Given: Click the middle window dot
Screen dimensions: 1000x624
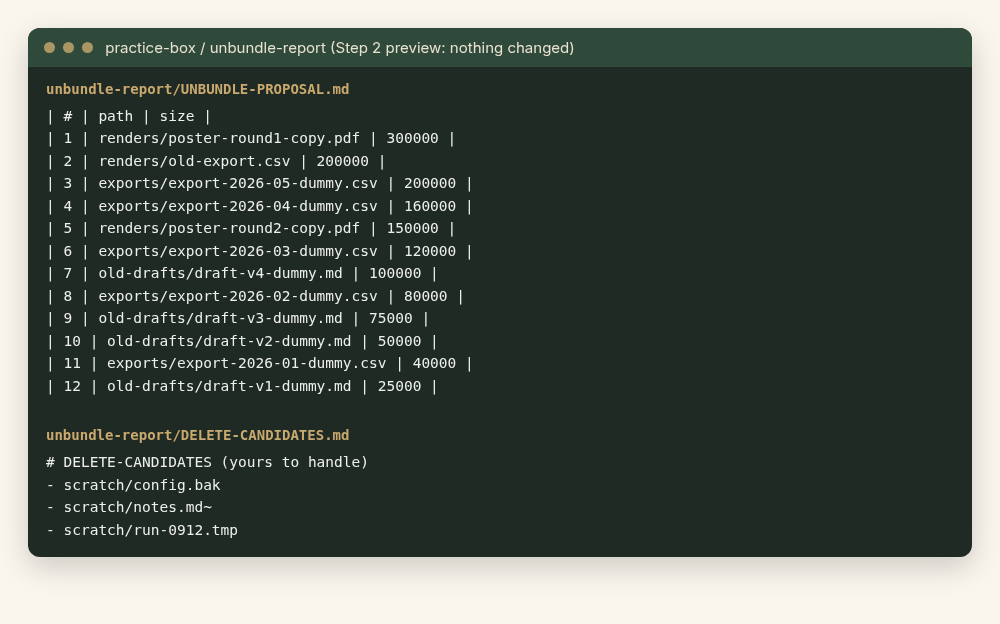Looking at the screenshot, I should point(68,48).
